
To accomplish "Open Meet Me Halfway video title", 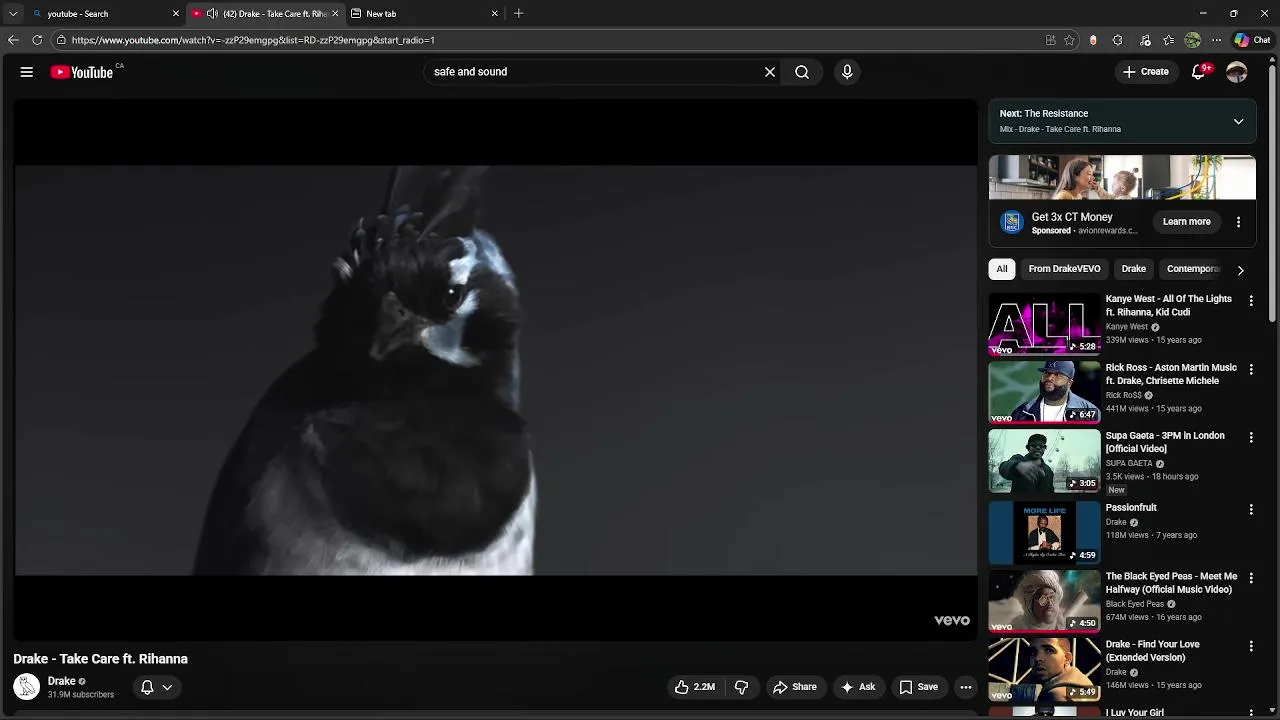I will pyautogui.click(x=1171, y=583).
